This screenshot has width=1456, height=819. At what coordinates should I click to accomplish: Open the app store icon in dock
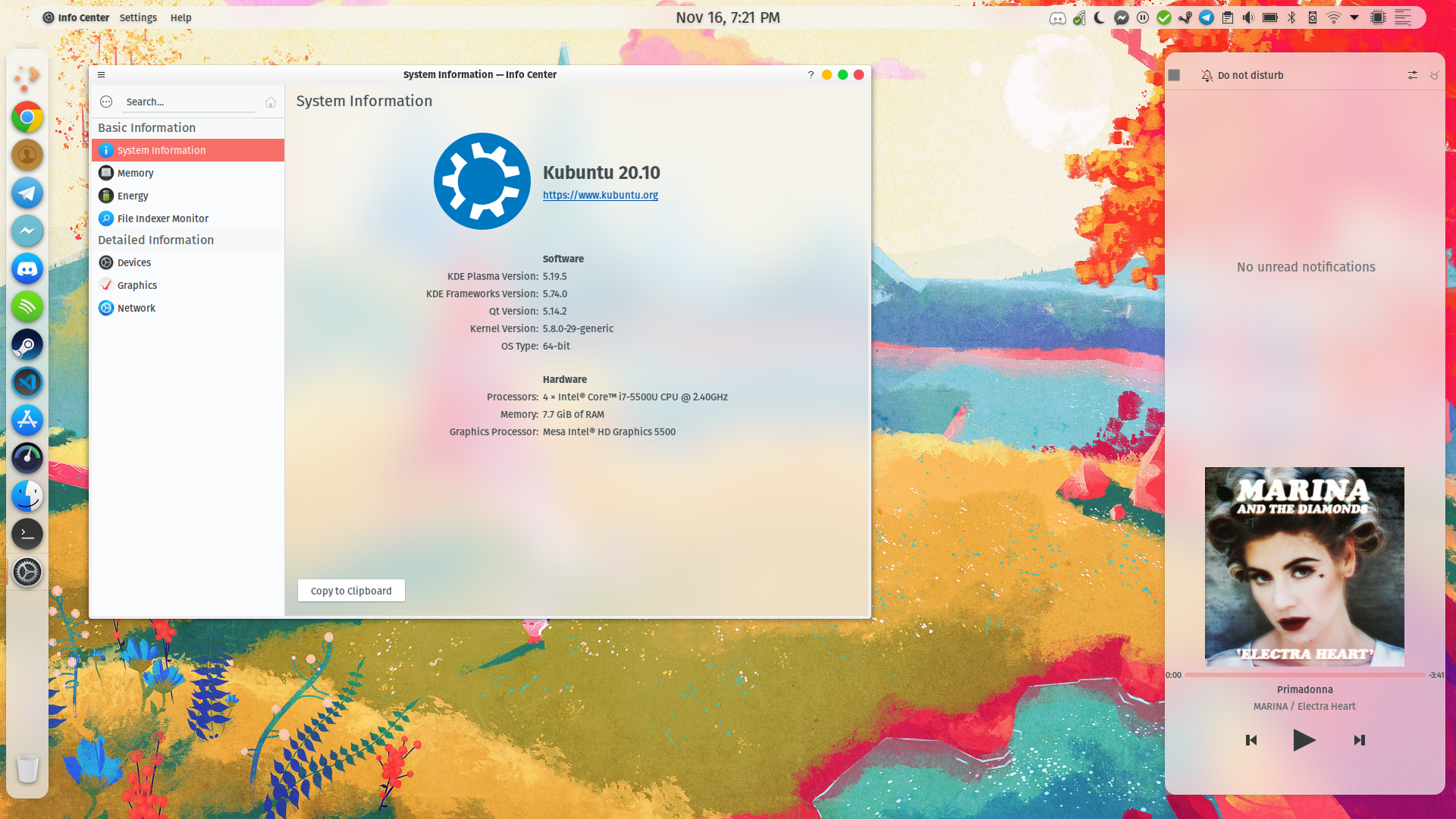click(27, 421)
